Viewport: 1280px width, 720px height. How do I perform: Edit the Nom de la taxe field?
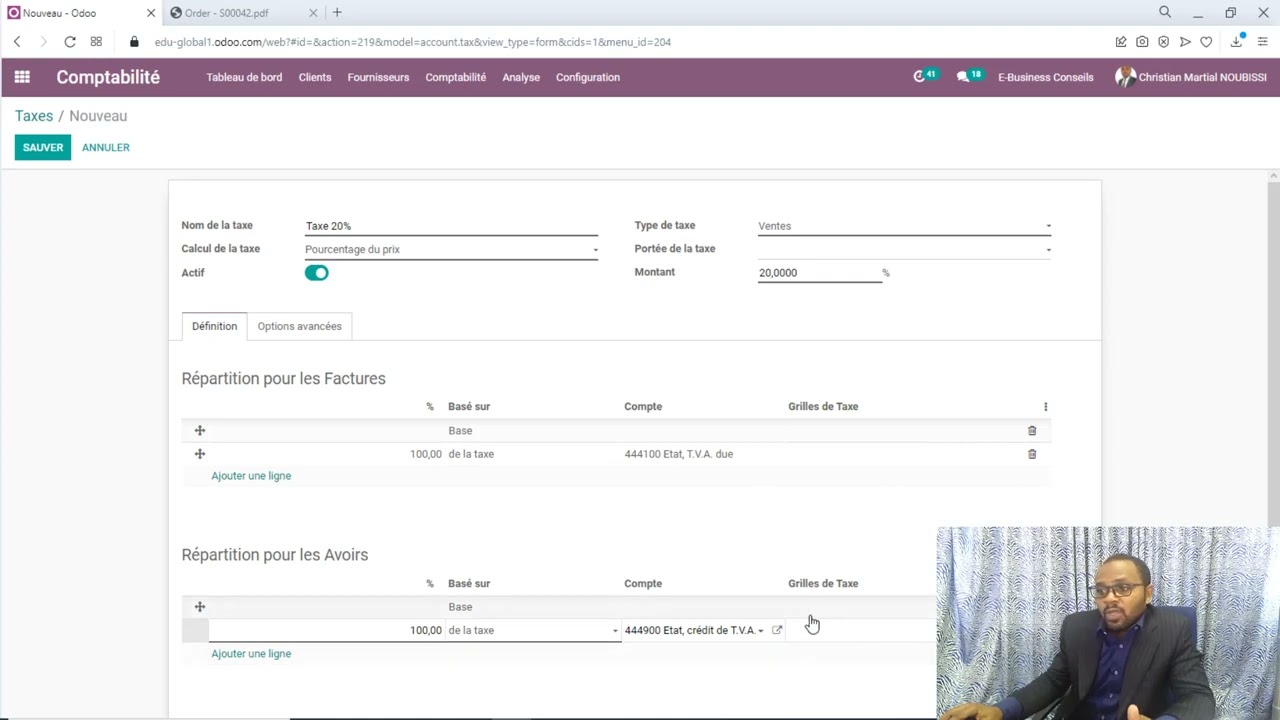(451, 226)
